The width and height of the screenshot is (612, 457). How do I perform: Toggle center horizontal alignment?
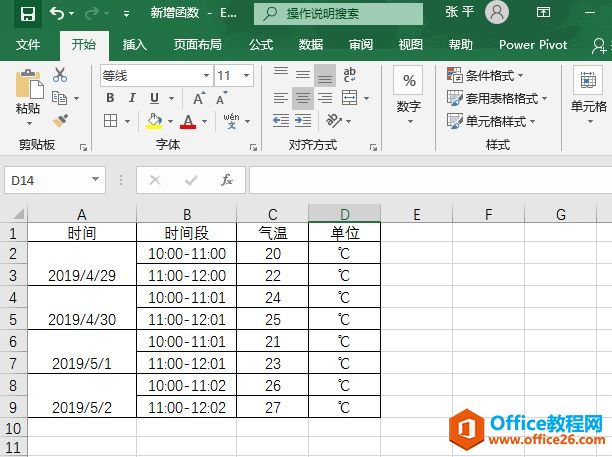tap(303, 98)
